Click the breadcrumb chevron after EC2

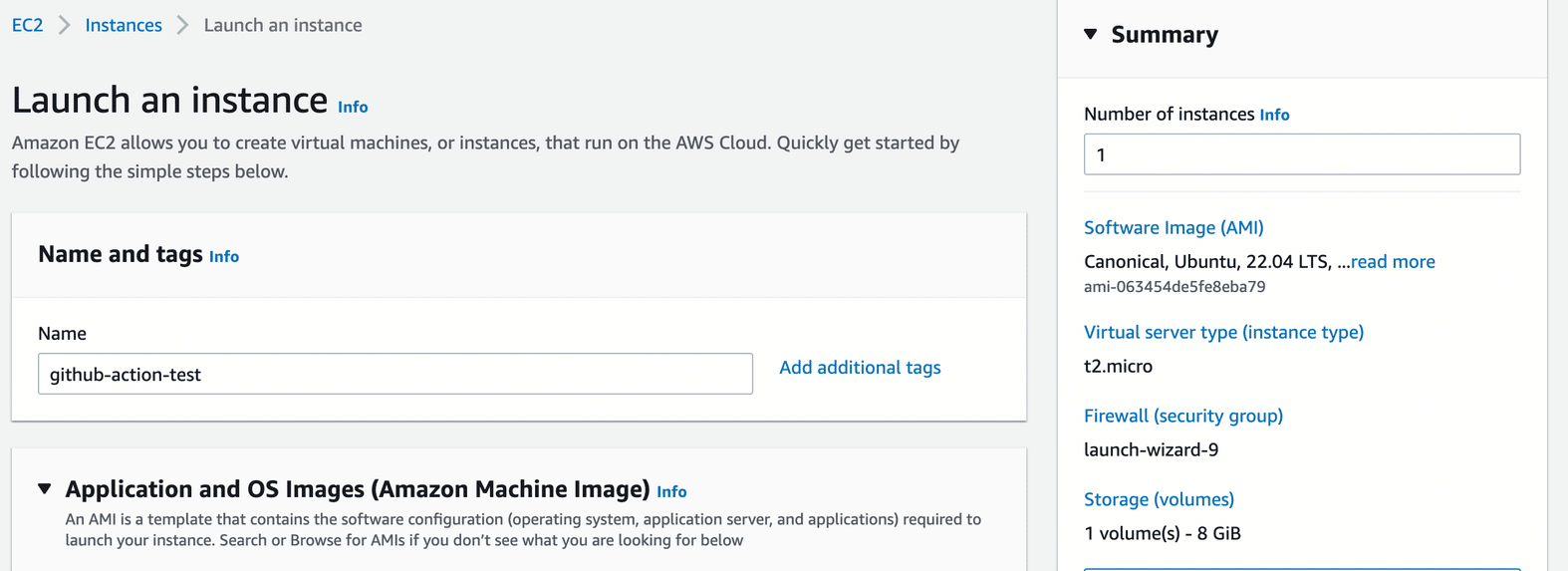(64, 25)
